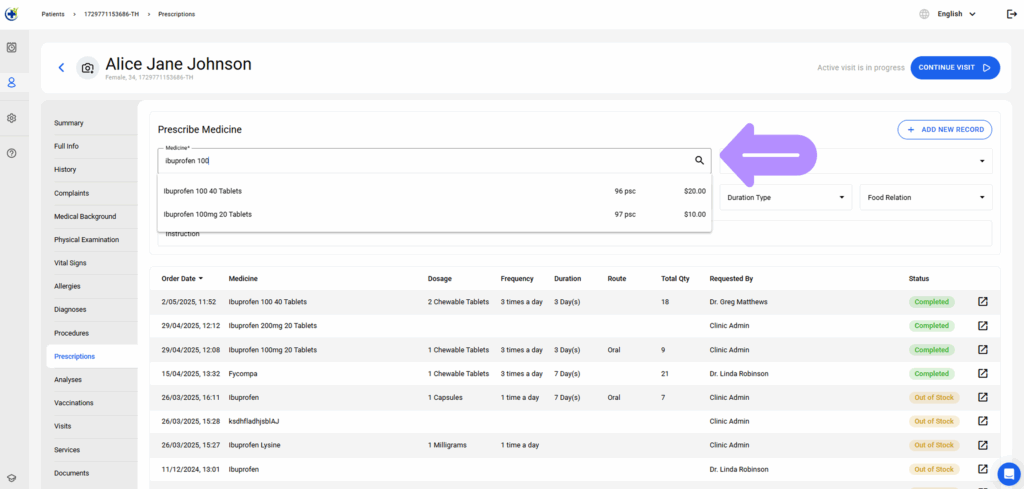The height and width of the screenshot is (489, 1024).
Task: Open the chat support bubble icon
Action: coord(1009,473)
